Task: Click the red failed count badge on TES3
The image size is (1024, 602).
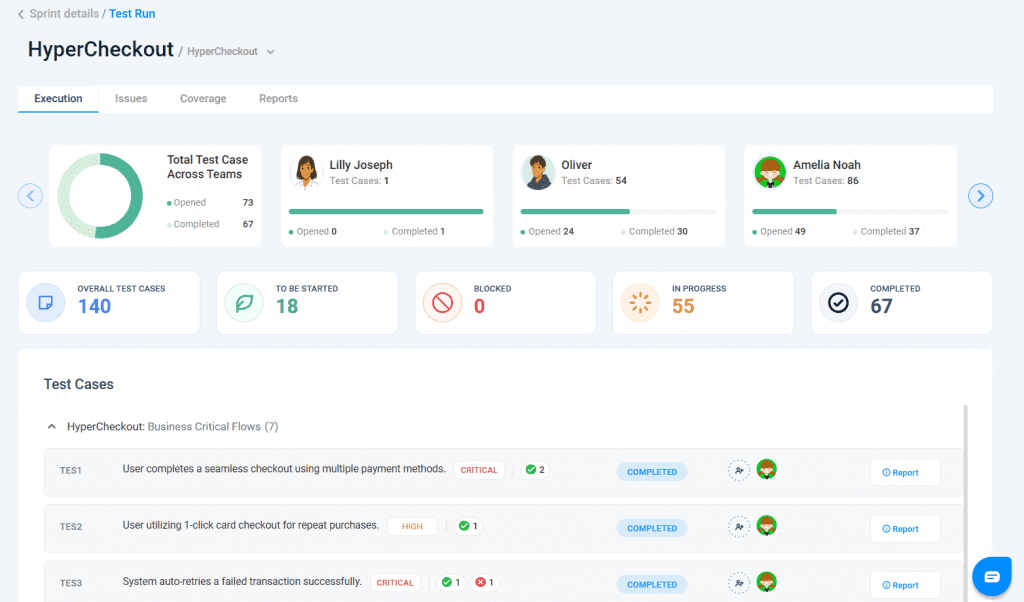Action: 484,583
